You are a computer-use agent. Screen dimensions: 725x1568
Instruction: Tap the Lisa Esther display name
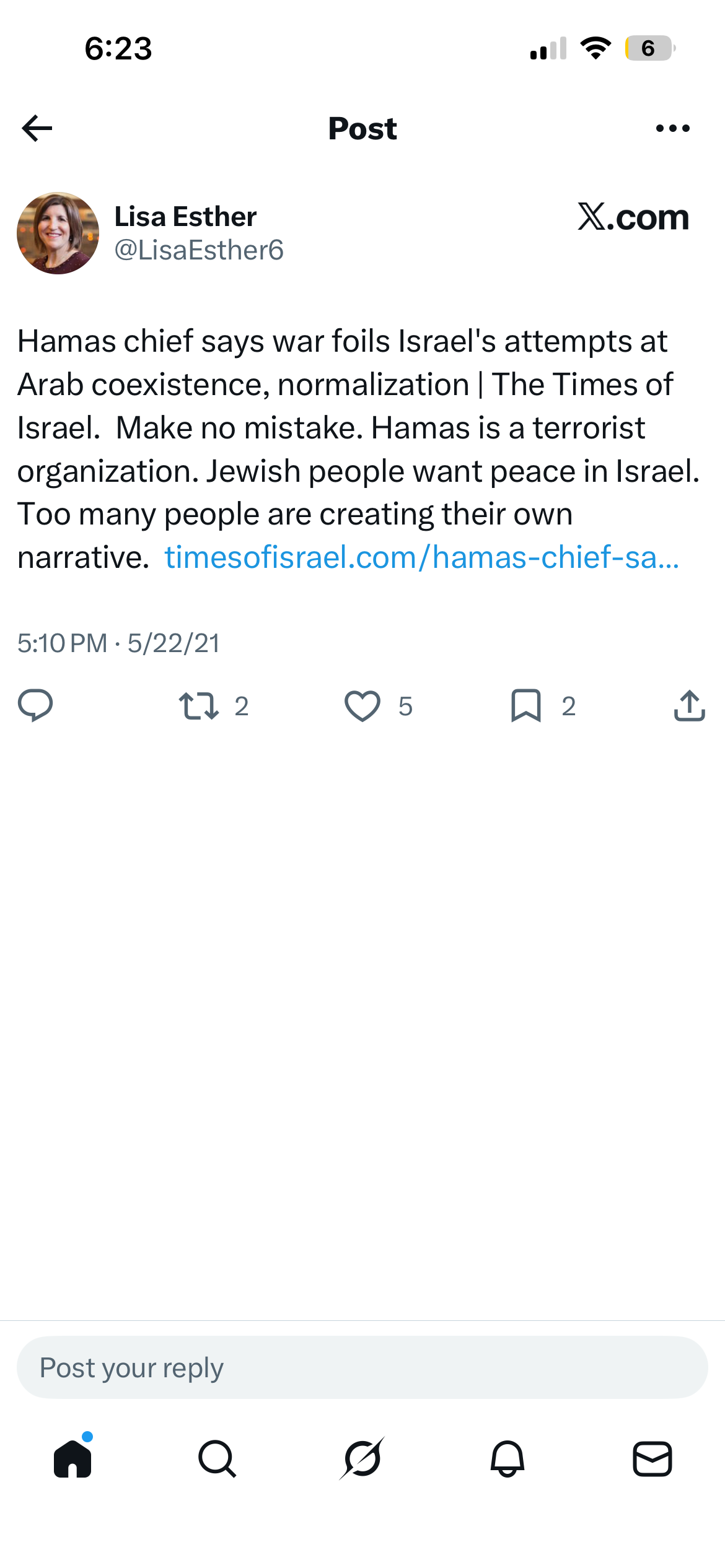pos(185,217)
